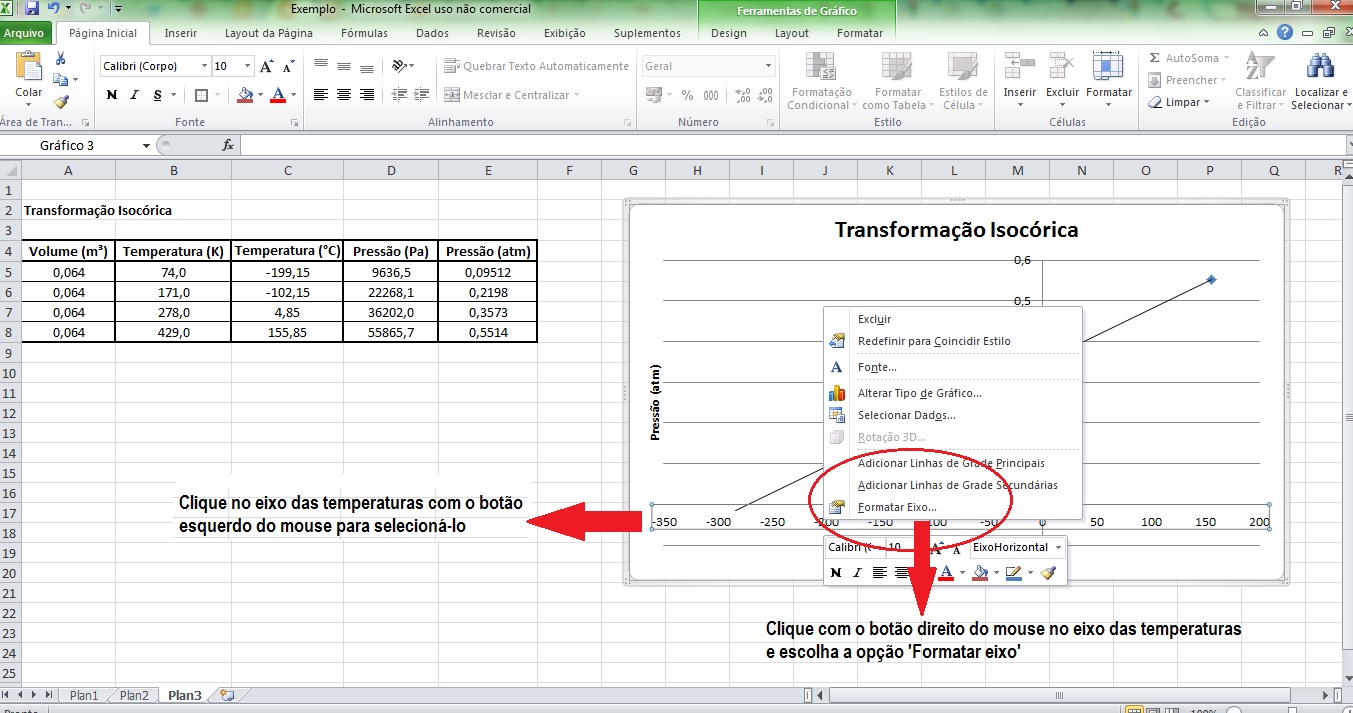The image size is (1353, 713).
Task: Expand the Gráfico 3 name box dropdown
Action: pos(146,145)
